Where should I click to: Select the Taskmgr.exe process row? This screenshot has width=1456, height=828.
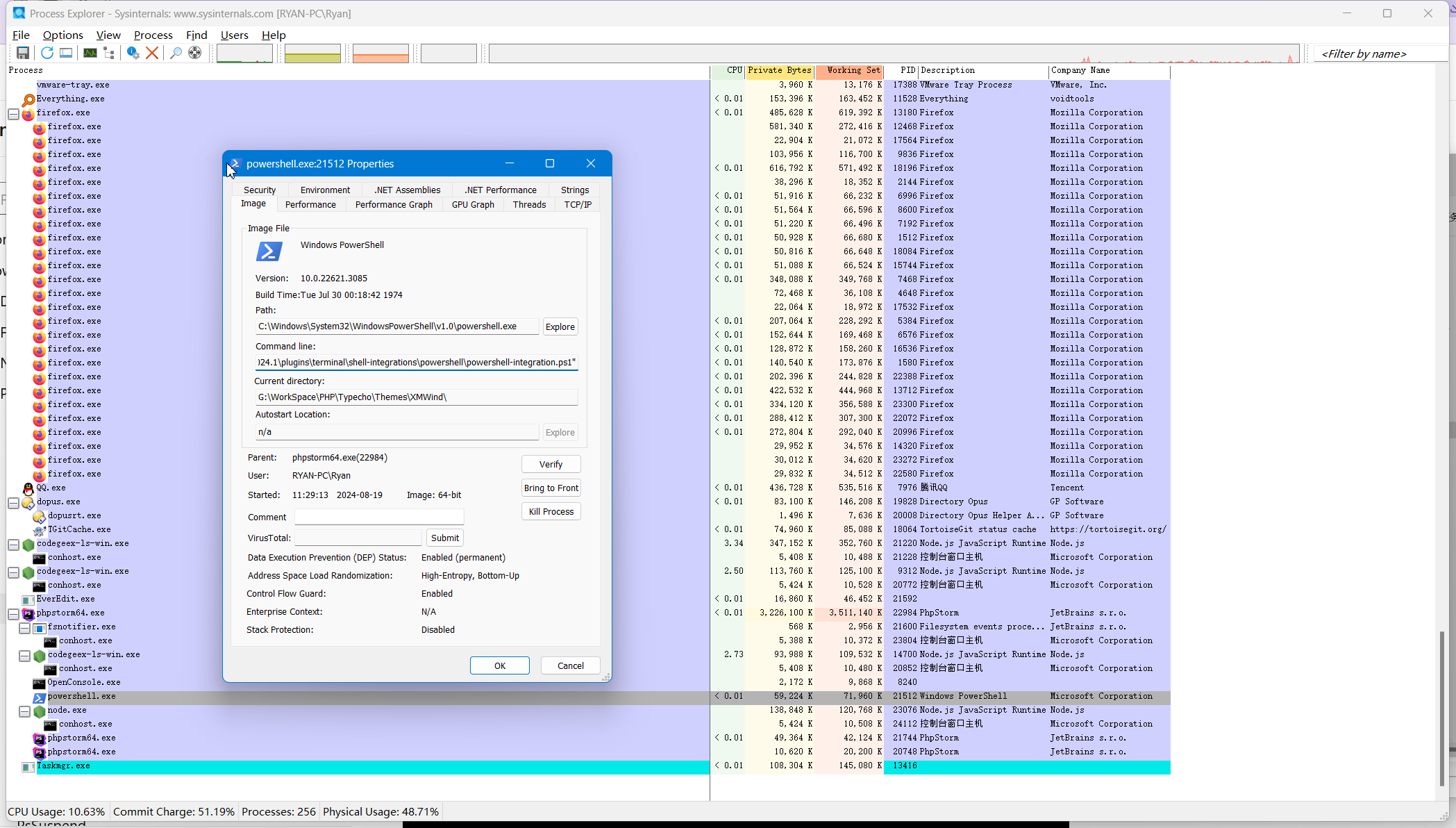pyautogui.click(x=588, y=766)
